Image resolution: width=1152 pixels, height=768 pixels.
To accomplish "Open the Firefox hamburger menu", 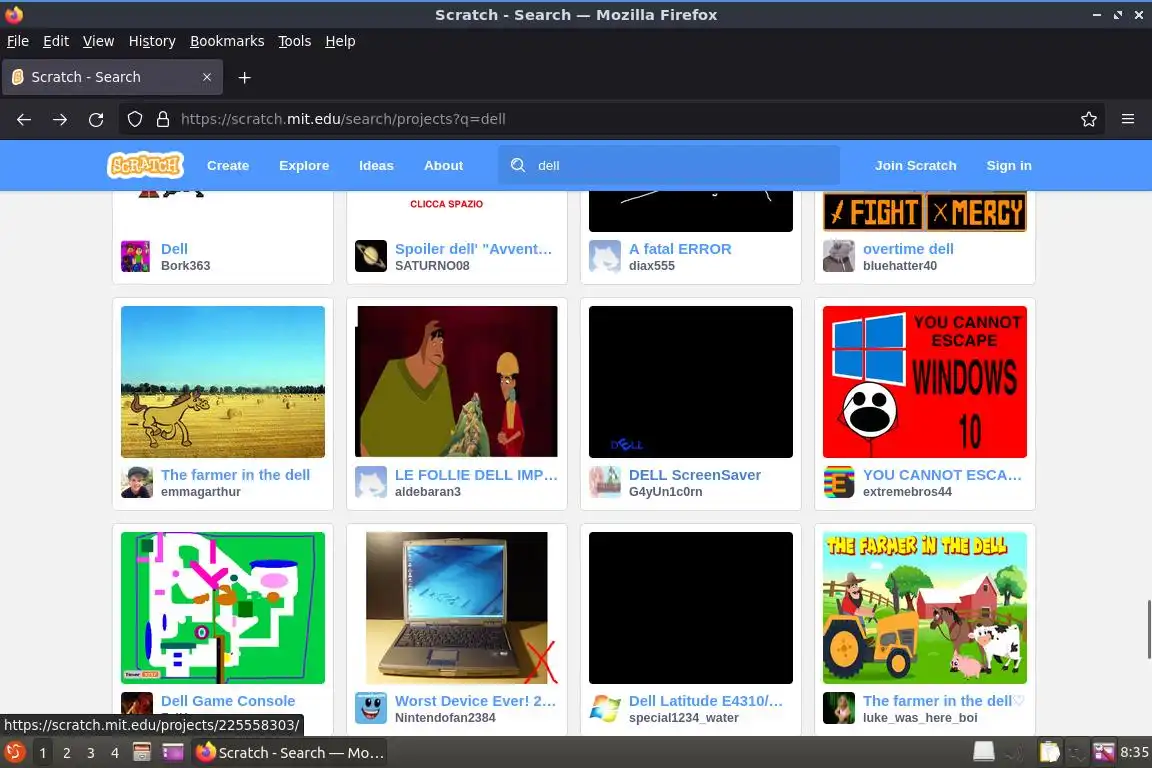I will click(1128, 119).
